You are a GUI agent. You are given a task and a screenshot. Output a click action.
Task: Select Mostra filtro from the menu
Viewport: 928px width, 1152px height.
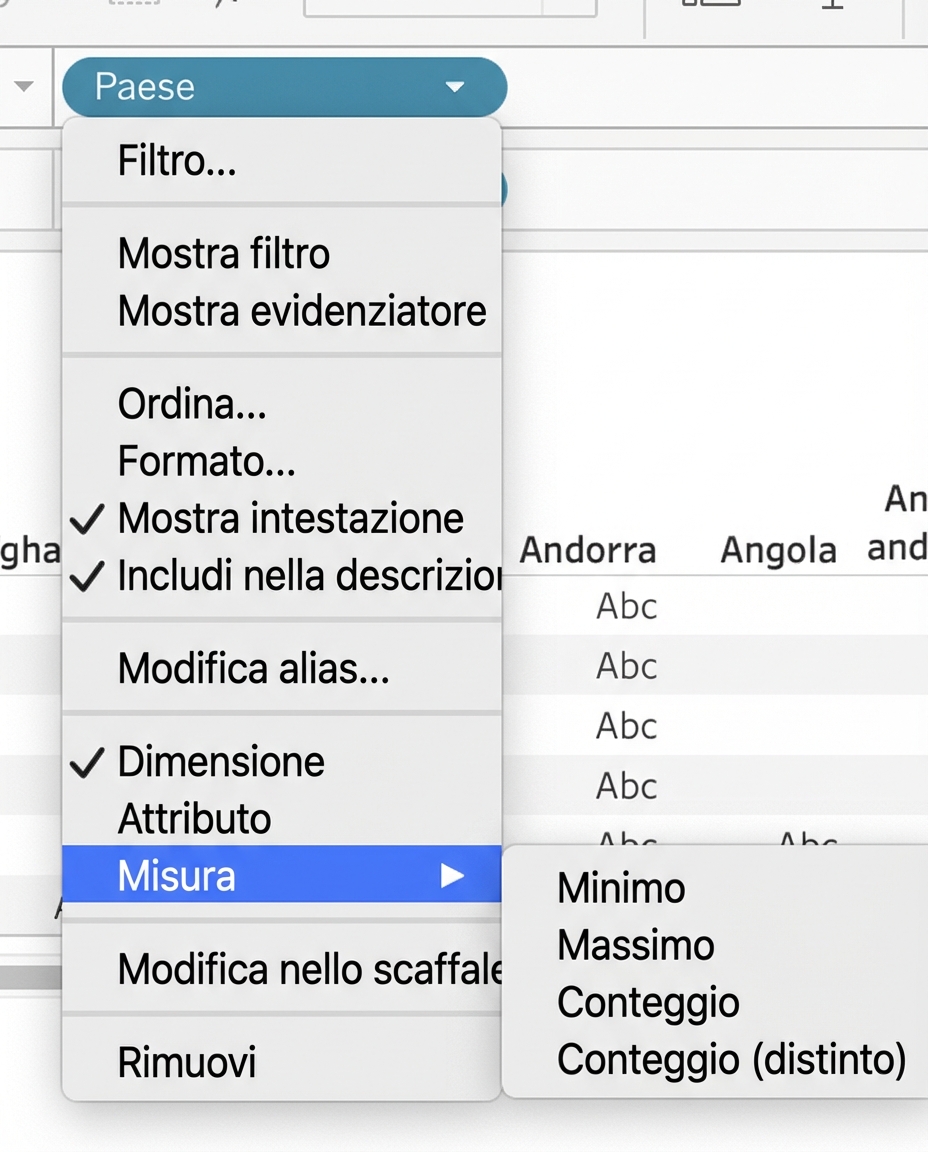224,253
